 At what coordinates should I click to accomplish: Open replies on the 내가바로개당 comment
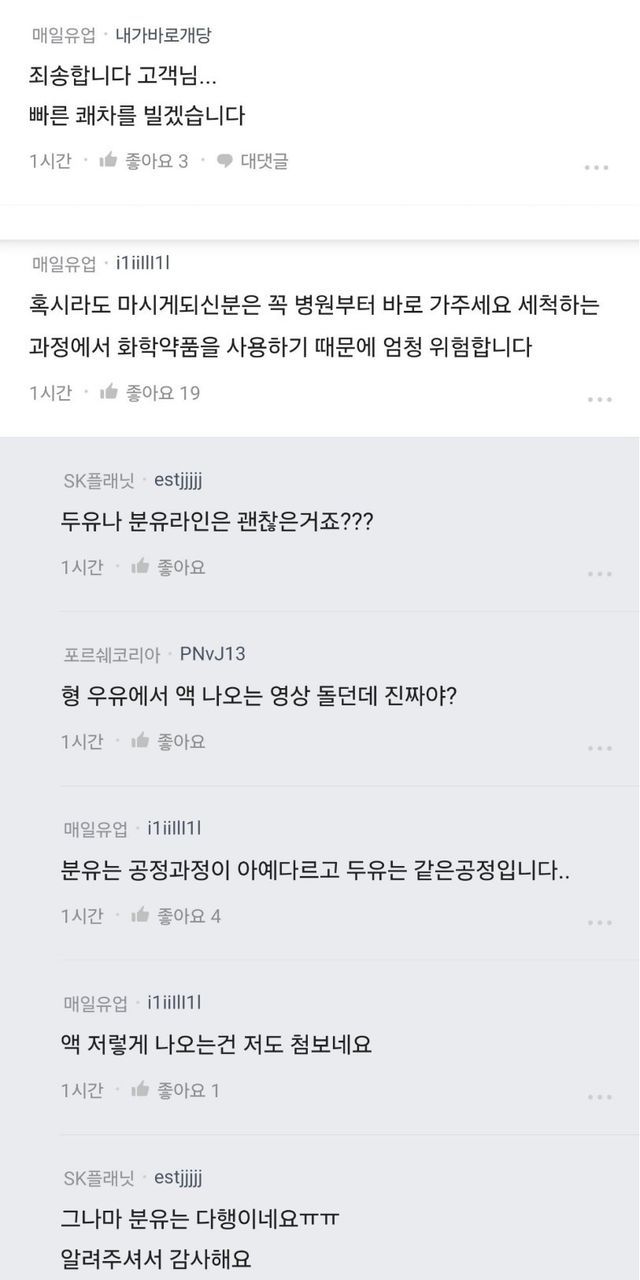pos(254,161)
